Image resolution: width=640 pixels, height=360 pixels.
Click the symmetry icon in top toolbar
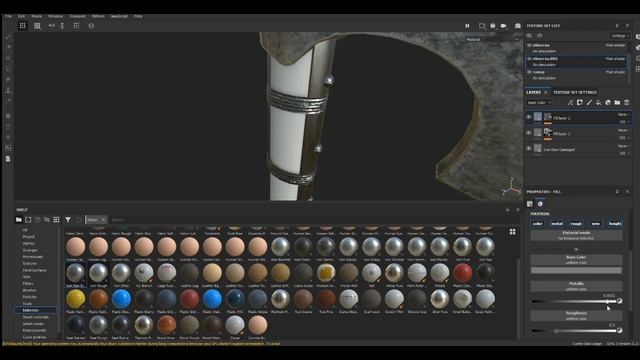coord(51,26)
